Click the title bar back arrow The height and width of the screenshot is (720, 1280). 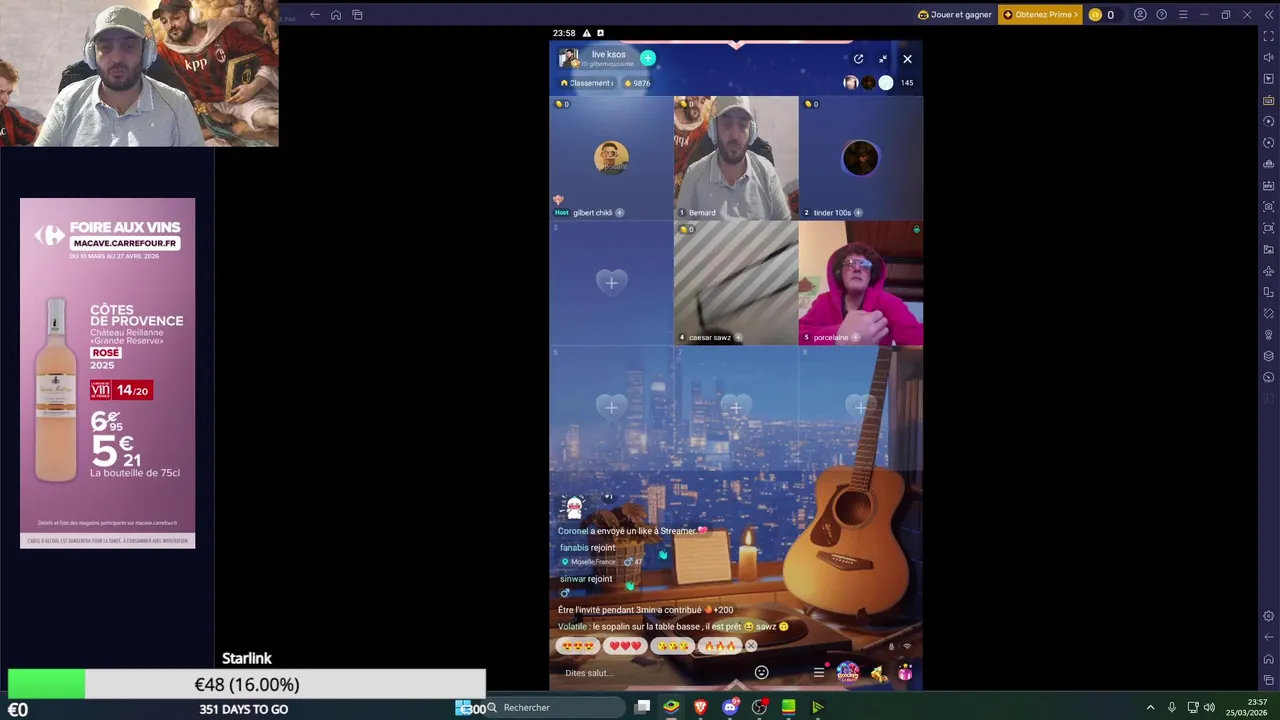pyautogui.click(x=315, y=14)
